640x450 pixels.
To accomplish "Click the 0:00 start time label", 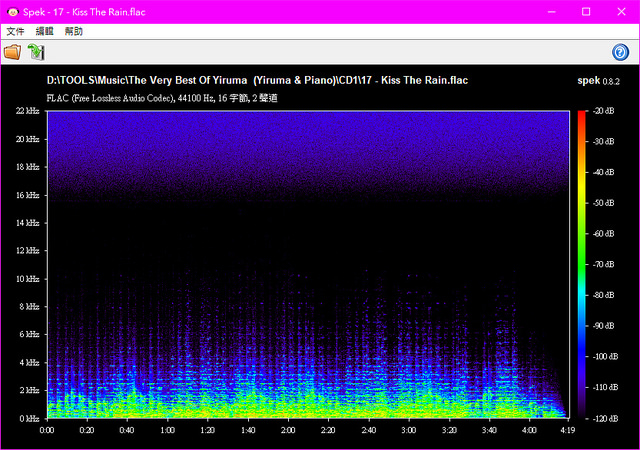I will (47, 430).
